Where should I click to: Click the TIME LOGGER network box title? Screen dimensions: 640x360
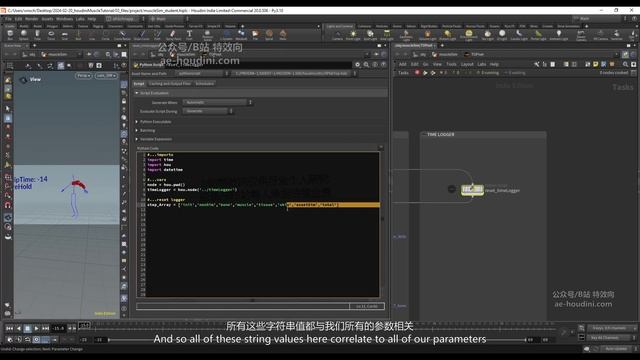pyautogui.click(x=440, y=134)
